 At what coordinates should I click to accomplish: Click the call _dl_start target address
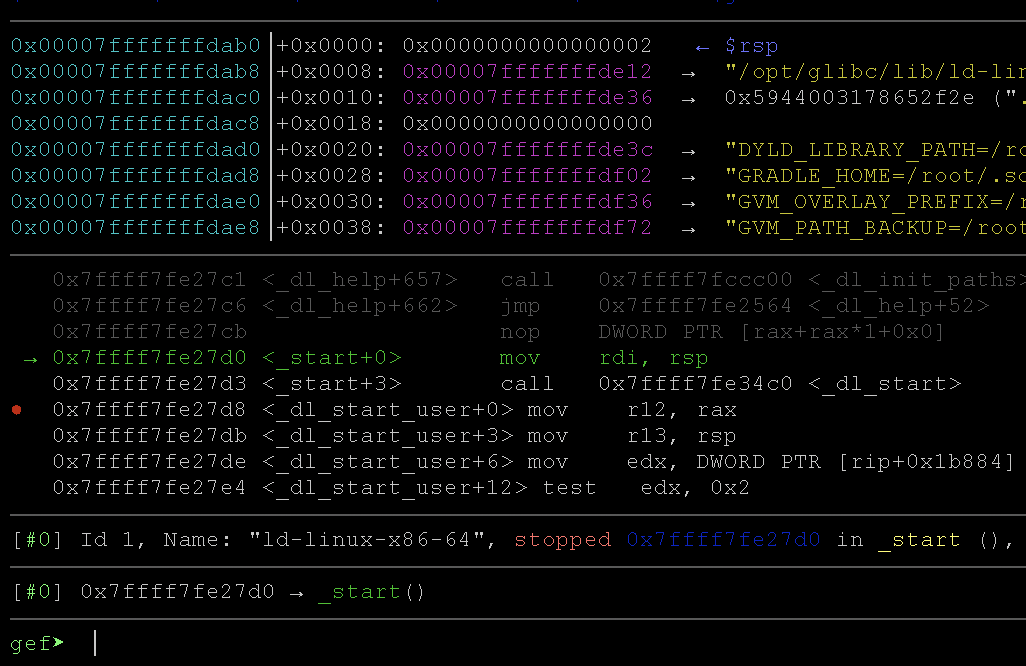tap(696, 383)
